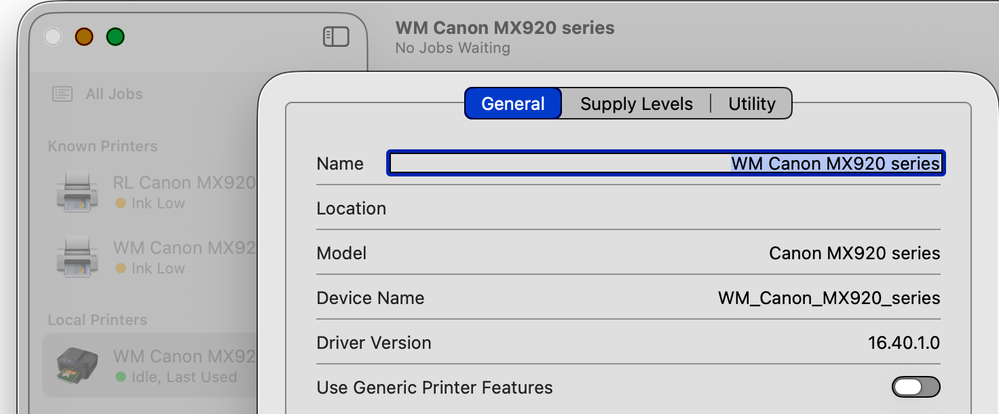Select Idle, Last Used WM Canon printer
This screenshot has width=999, height=414.
click(150, 366)
